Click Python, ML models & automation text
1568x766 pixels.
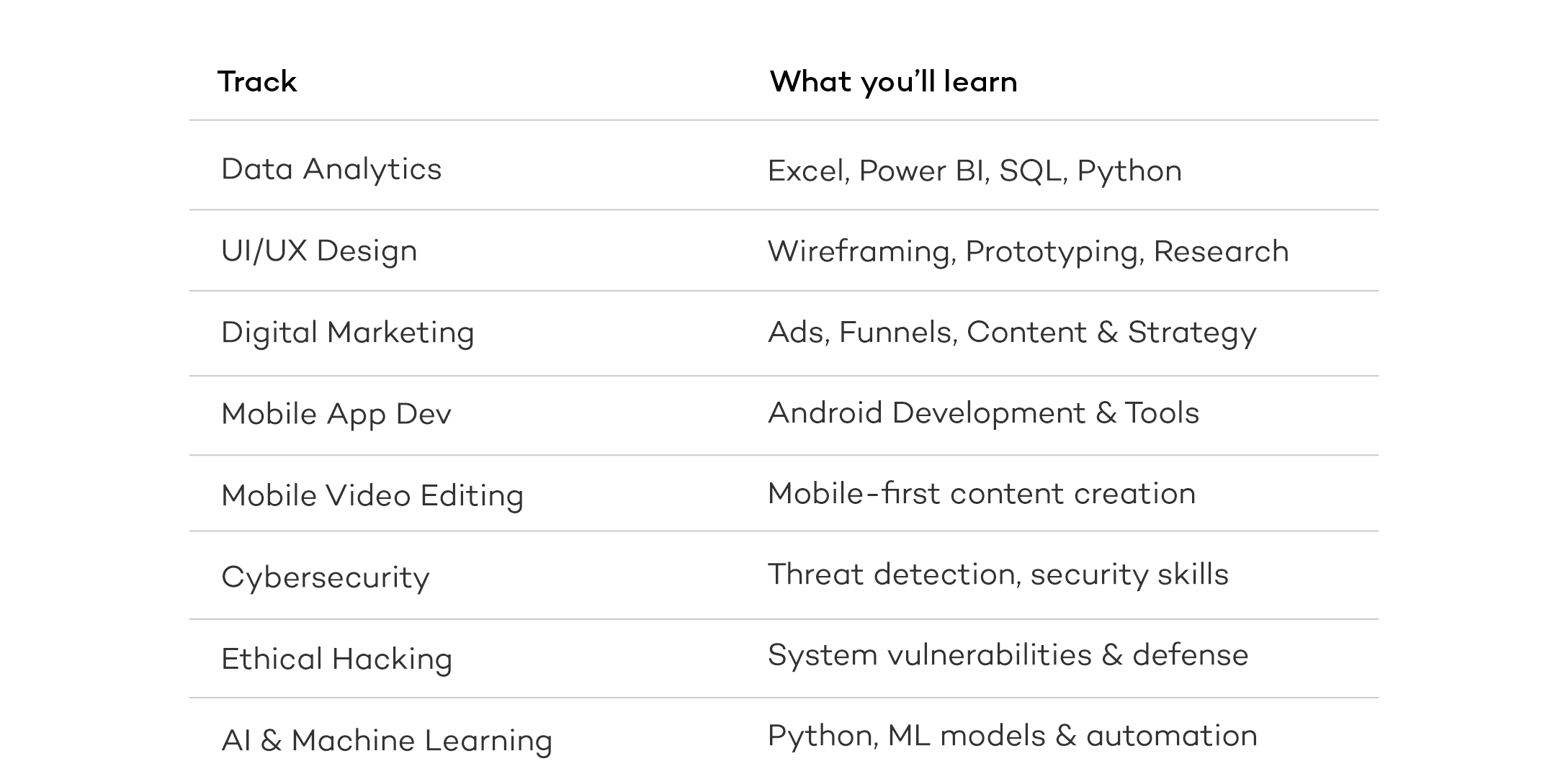pos(1012,736)
